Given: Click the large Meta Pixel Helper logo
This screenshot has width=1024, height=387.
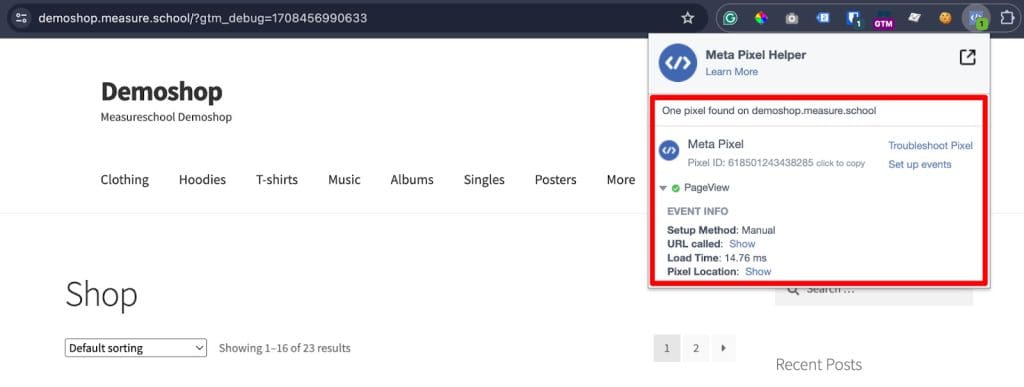Looking at the screenshot, I should click(x=678, y=63).
